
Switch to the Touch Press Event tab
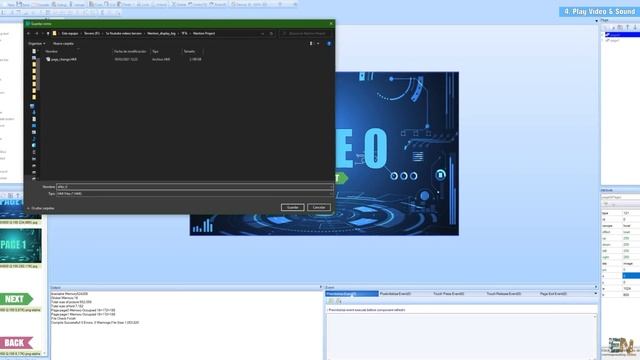pyautogui.click(x=449, y=294)
